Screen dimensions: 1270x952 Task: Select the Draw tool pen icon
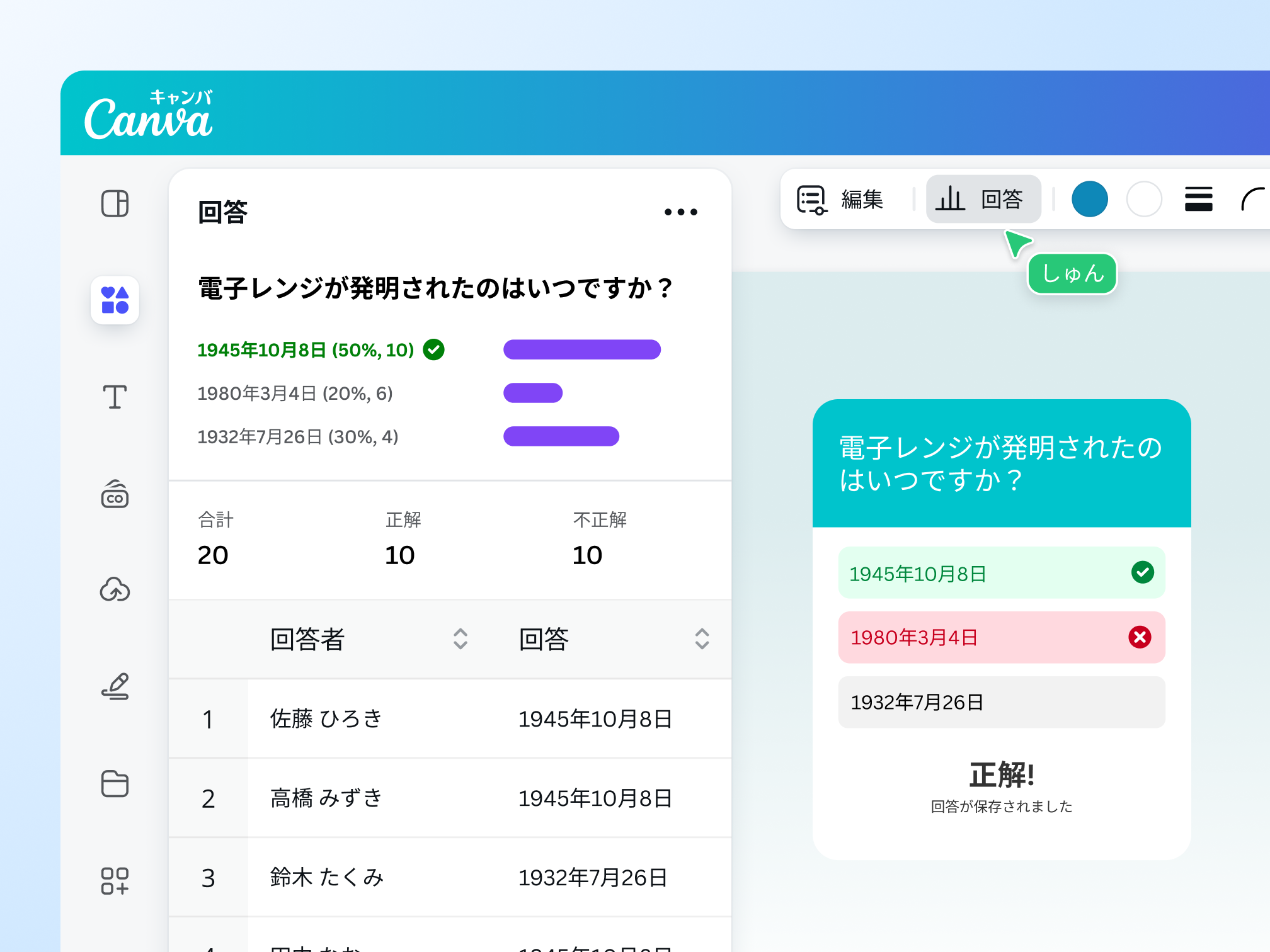coord(115,687)
